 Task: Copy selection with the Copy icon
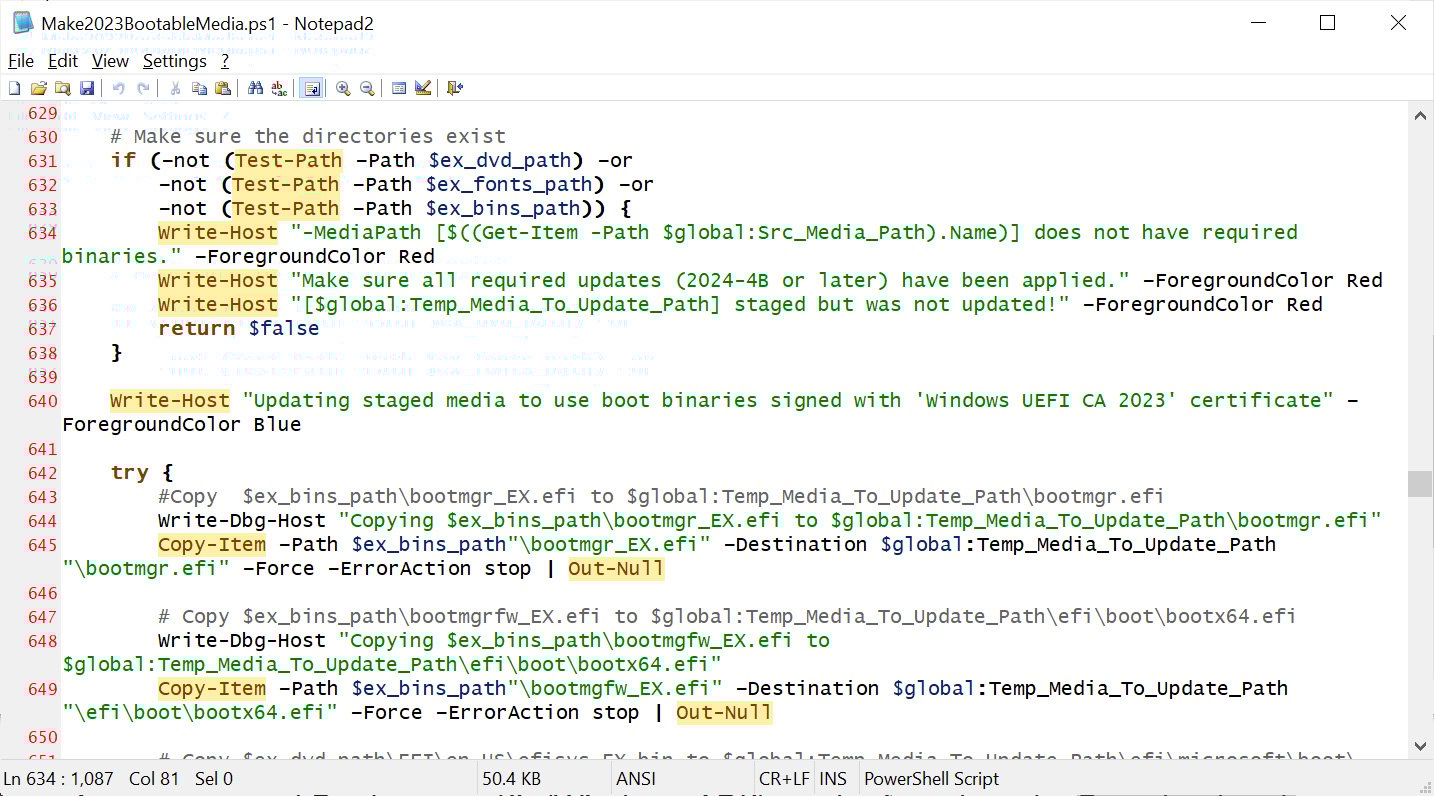pyautogui.click(x=199, y=88)
